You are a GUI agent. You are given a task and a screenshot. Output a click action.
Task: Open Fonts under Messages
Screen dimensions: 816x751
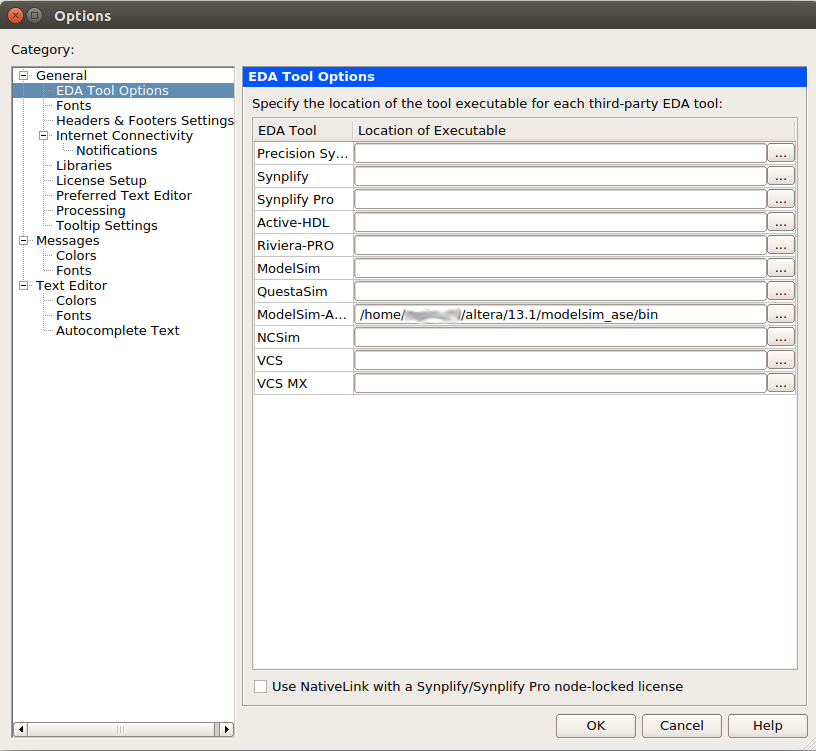coord(74,271)
